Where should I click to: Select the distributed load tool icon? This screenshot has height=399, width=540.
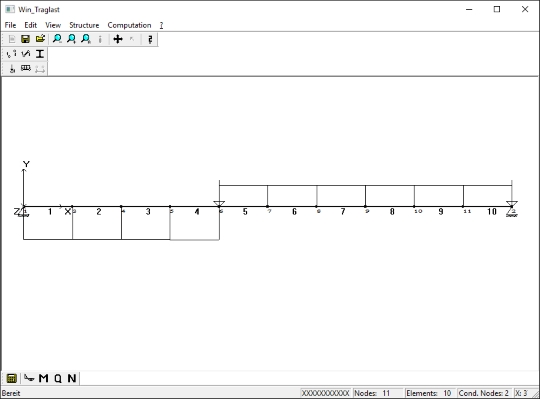tap(26, 68)
